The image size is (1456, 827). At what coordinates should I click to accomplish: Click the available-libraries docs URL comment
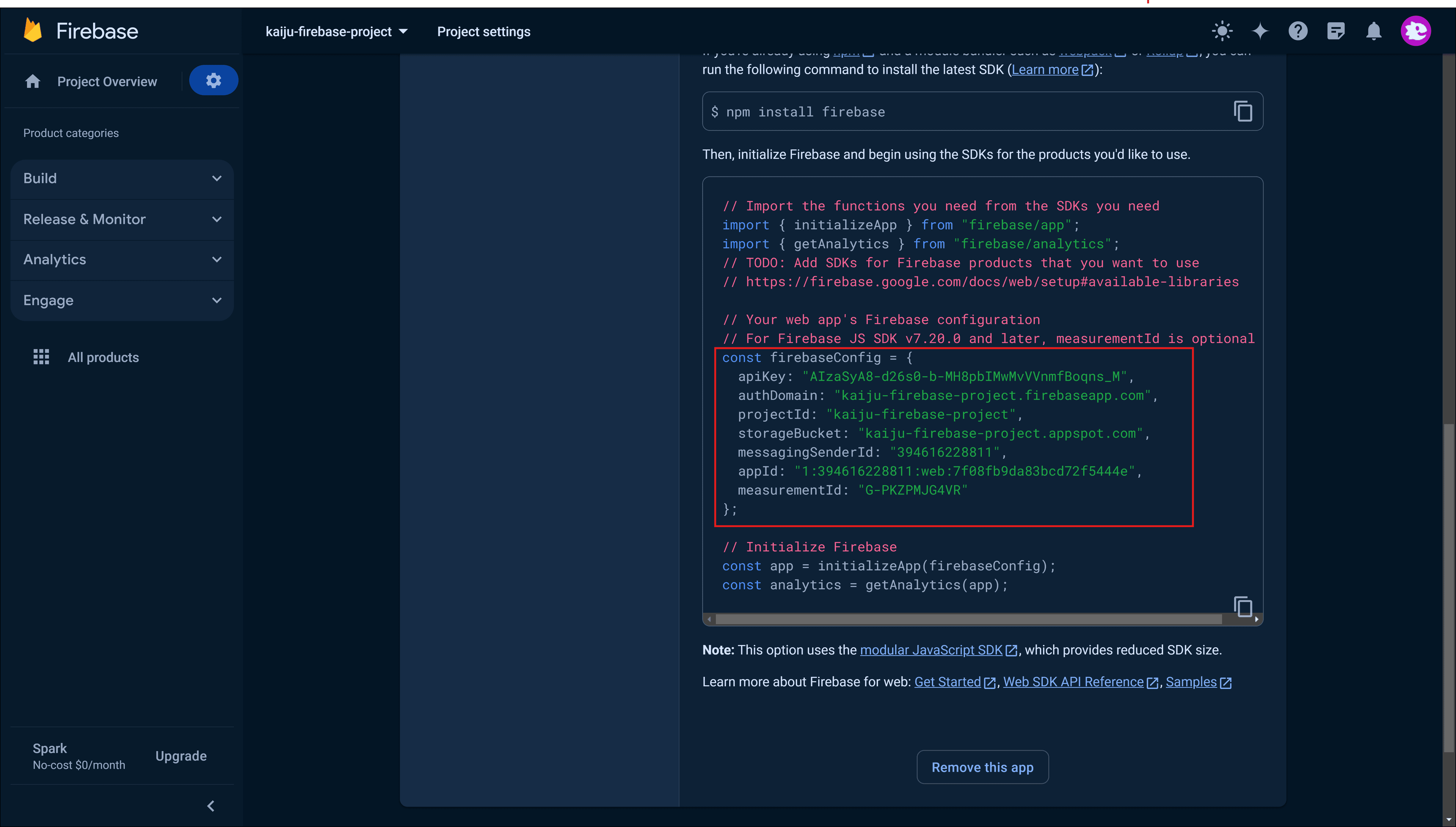(x=980, y=282)
